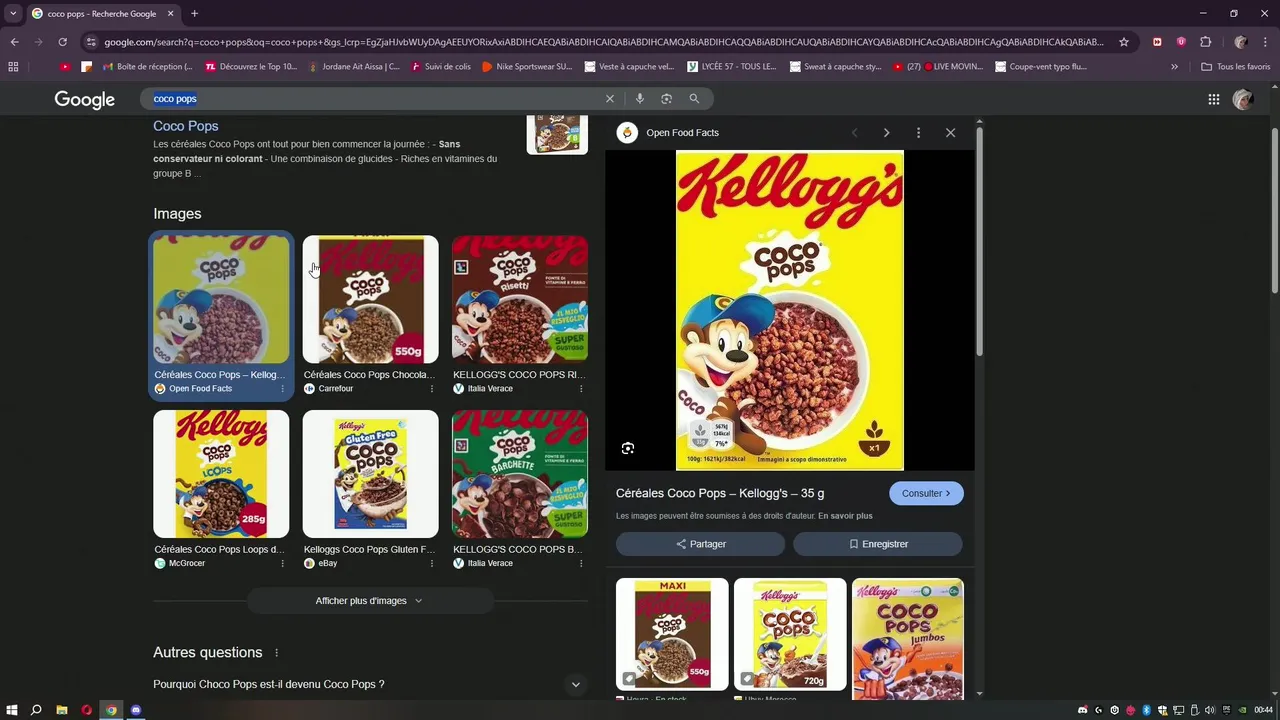The width and height of the screenshot is (1280, 720).
Task: Open more options for Carrefour image result
Action: (x=432, y=389)
